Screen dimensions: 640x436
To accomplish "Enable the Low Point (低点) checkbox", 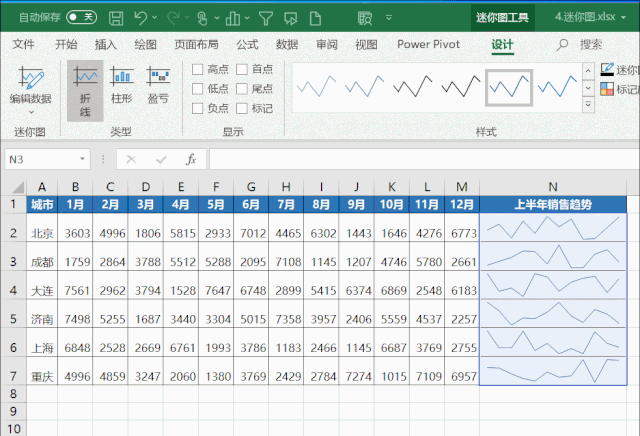I will (198, 89).
